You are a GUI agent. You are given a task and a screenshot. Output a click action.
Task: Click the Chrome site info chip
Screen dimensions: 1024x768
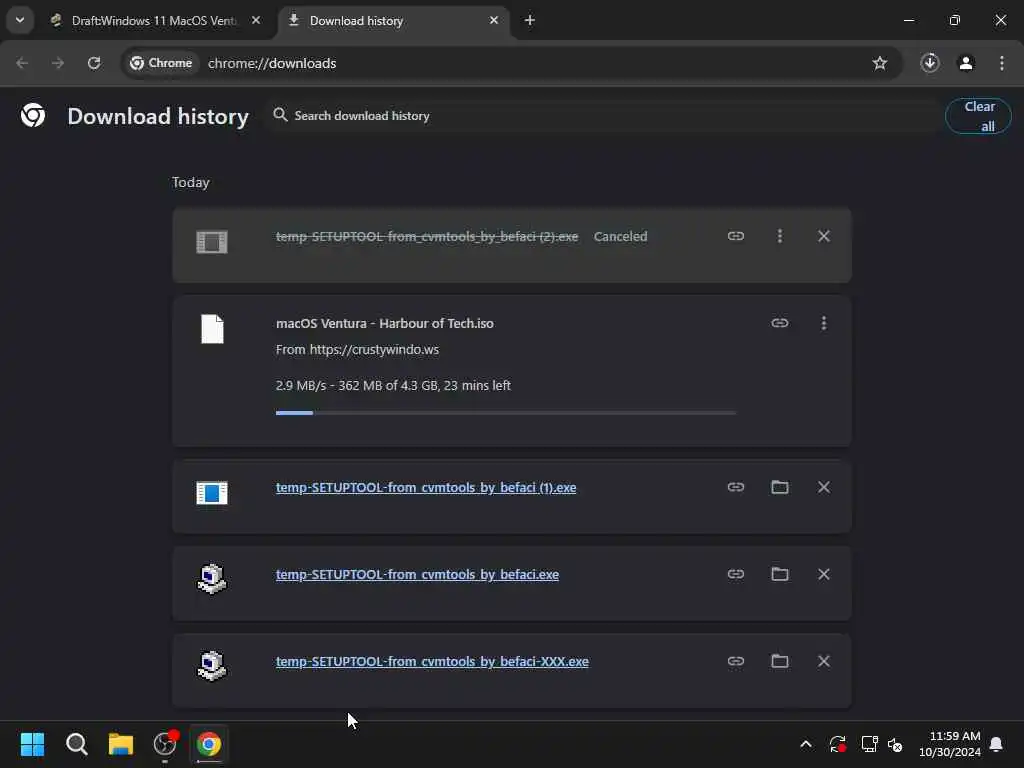click(x=161, y=63)
